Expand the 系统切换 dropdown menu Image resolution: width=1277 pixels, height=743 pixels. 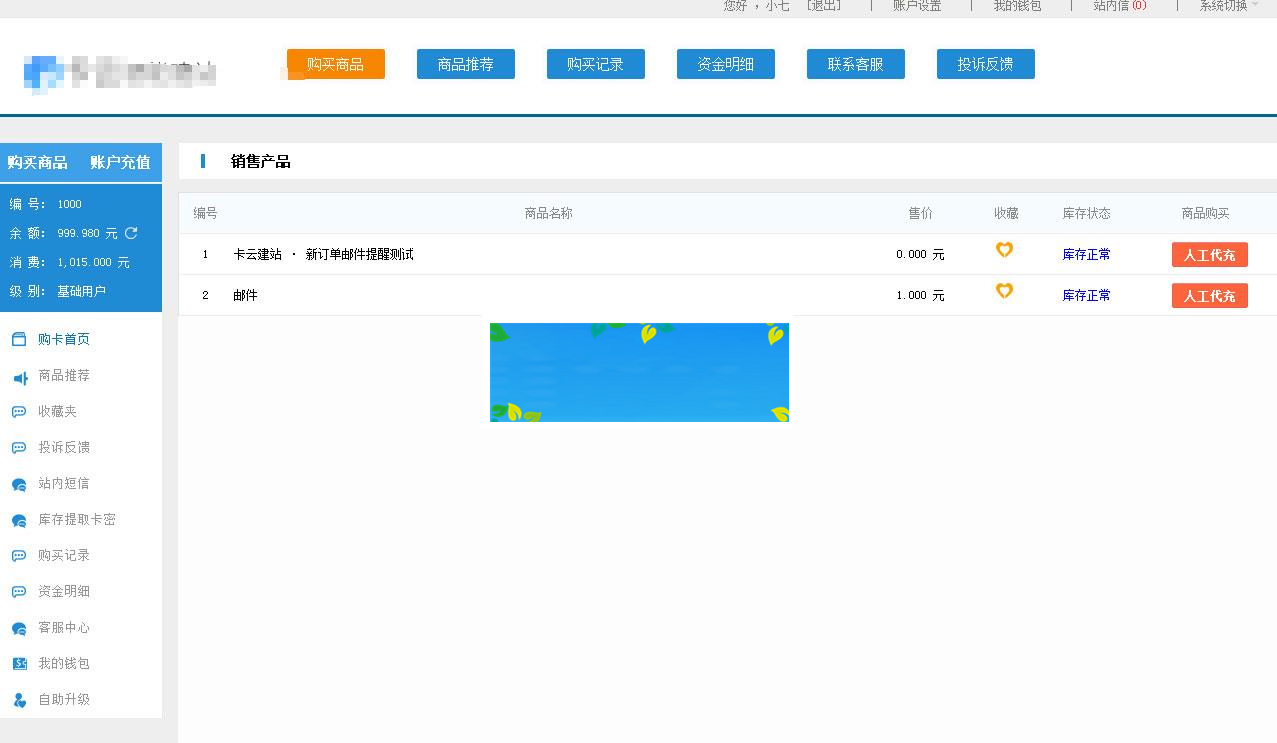point(1224,5)
